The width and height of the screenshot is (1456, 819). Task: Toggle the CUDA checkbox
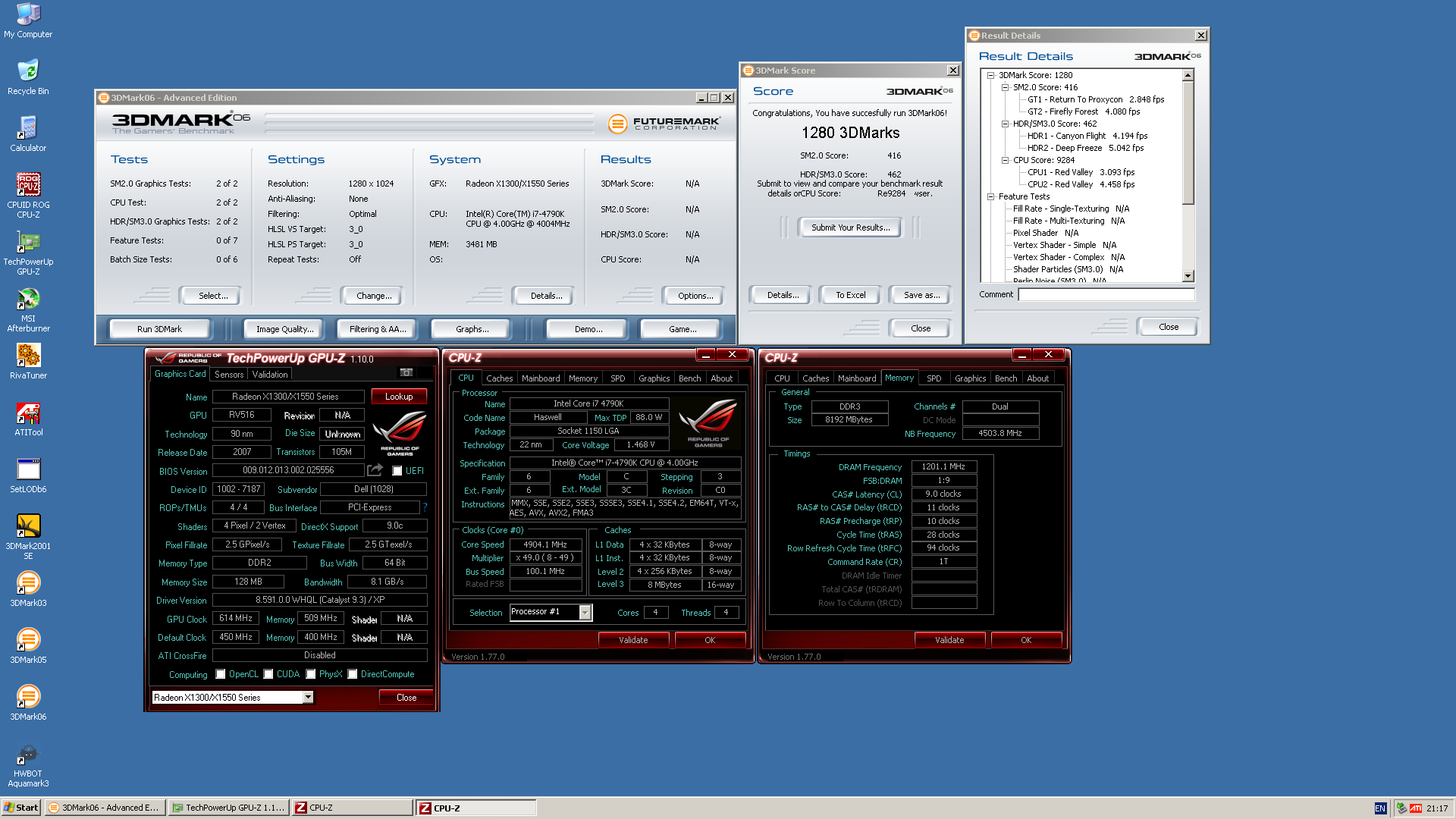[268, 674]
